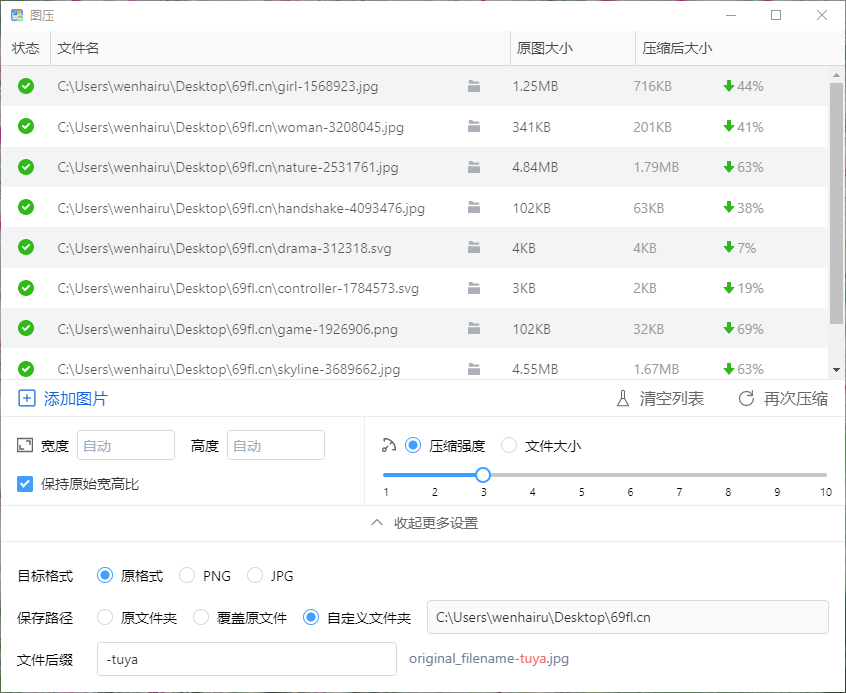
Task: Click the resize dimensions icon beside 宽度
Action: pyautogui.click(x=25, y=445)
